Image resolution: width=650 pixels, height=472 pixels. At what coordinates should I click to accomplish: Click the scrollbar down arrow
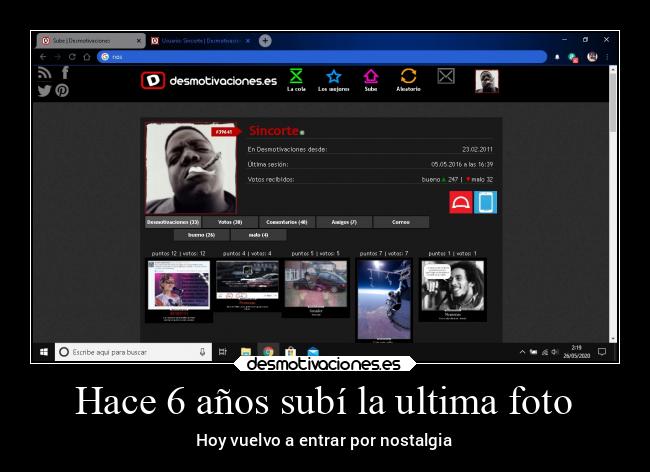point(613,339)
